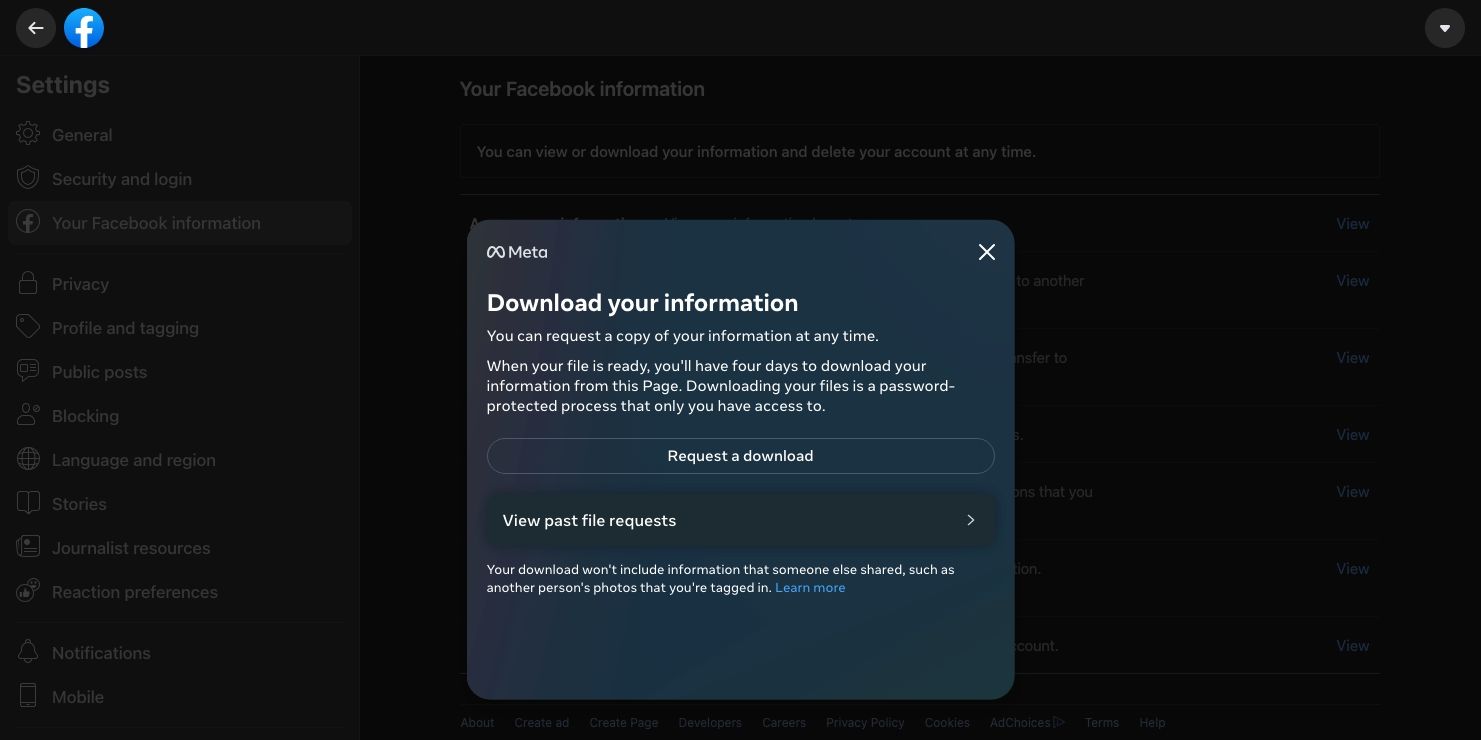
Task: Open Language and region via the globe icon
Action: coord(28,460)
